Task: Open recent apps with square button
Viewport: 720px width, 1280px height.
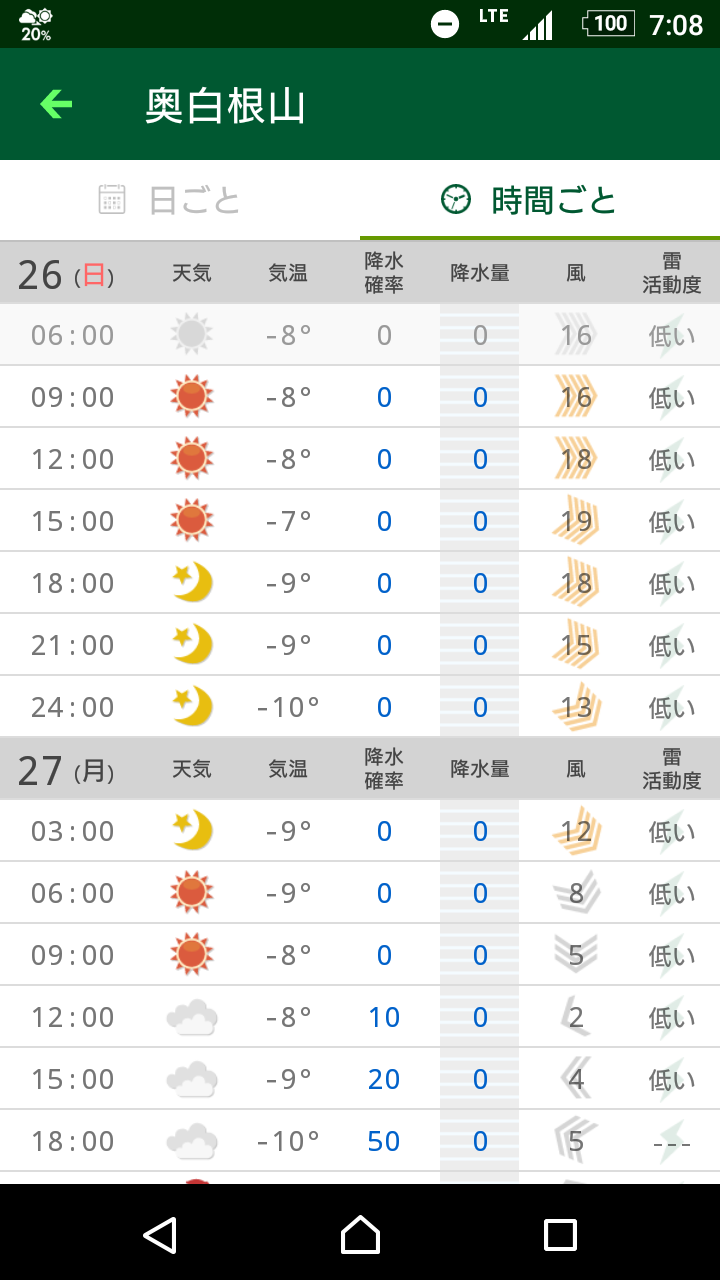Action: coord(560,1235)
